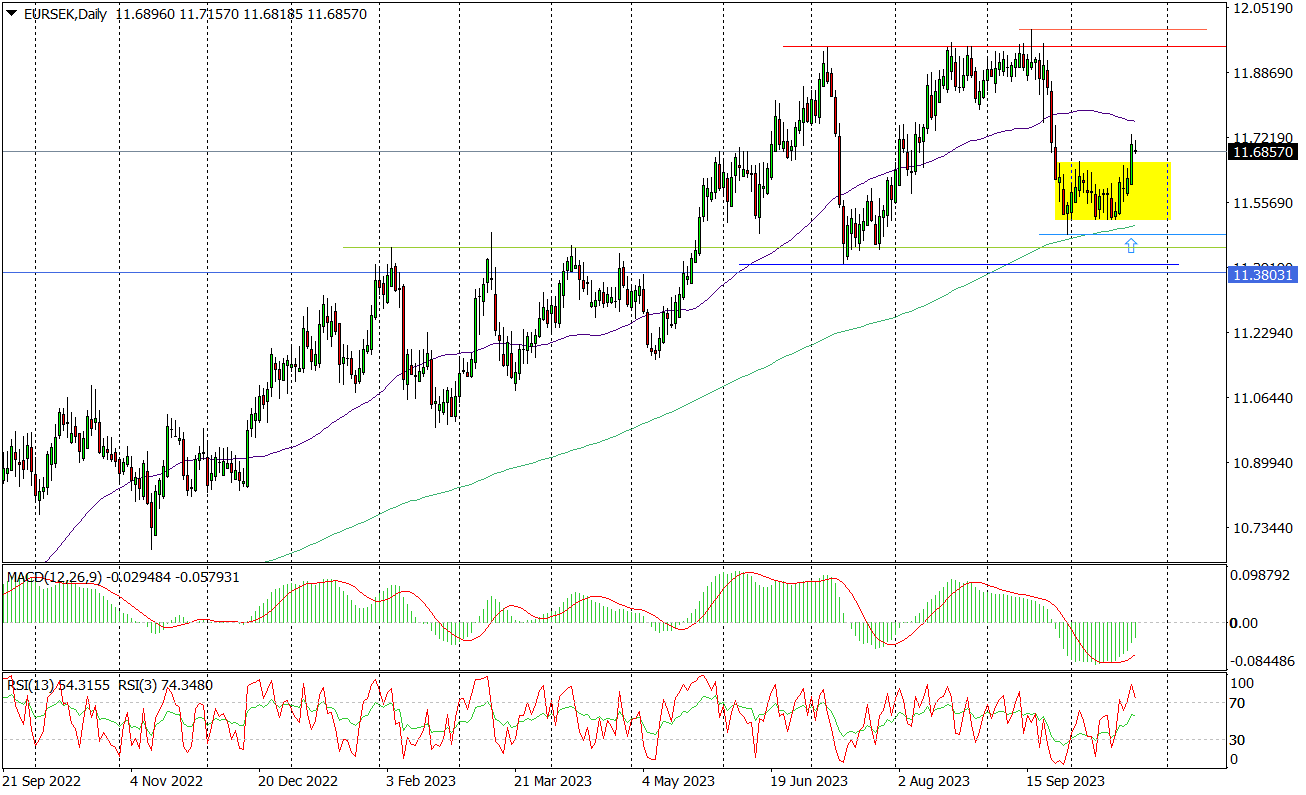Image resolution: width=1306 pixels, height=795 pixels.
Task: Click date label 21 Sep 2022
Action: pos(42,781)
